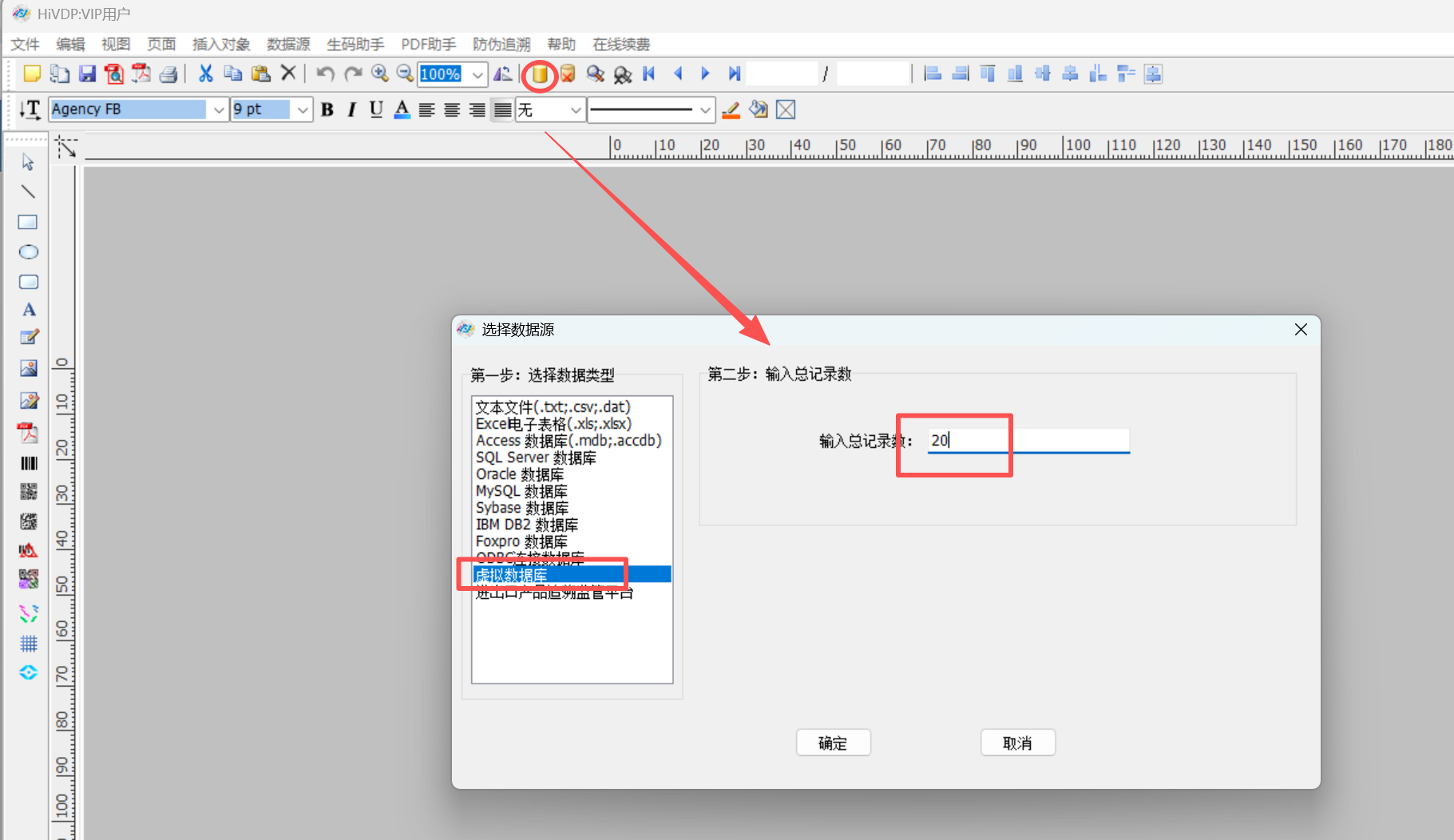Screen dimensions: 1454x840
Task: Toggle Bold formatting
Action: pyautogui.click(x=327, y=109)
